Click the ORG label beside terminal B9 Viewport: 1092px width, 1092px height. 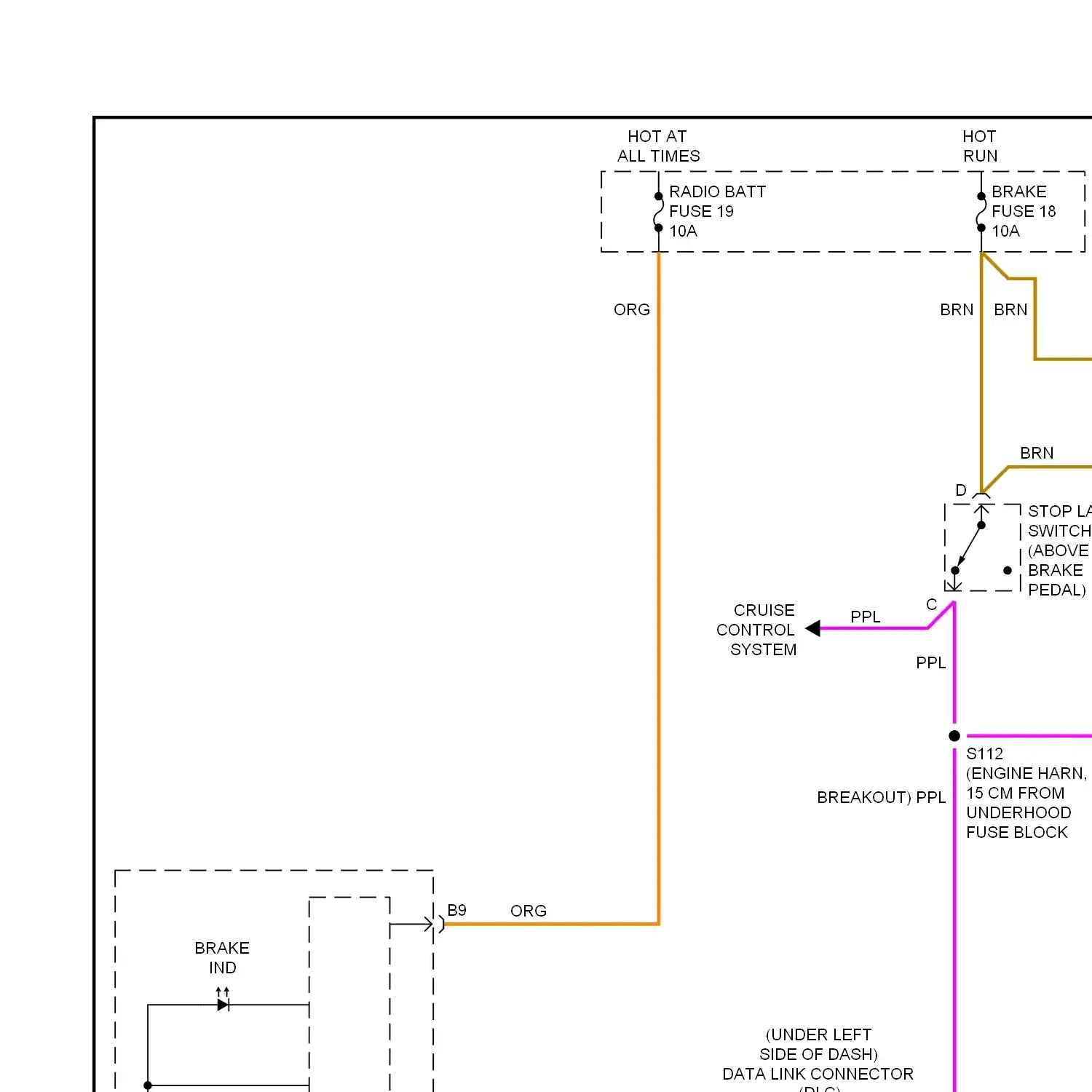click(529, 911)
